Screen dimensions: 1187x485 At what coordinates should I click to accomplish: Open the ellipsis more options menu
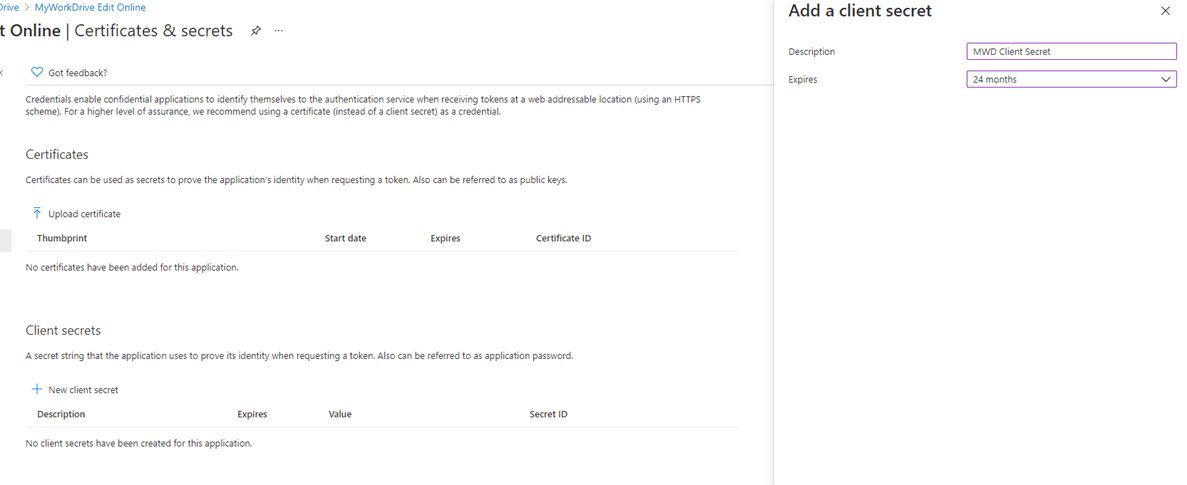point(279,31)
